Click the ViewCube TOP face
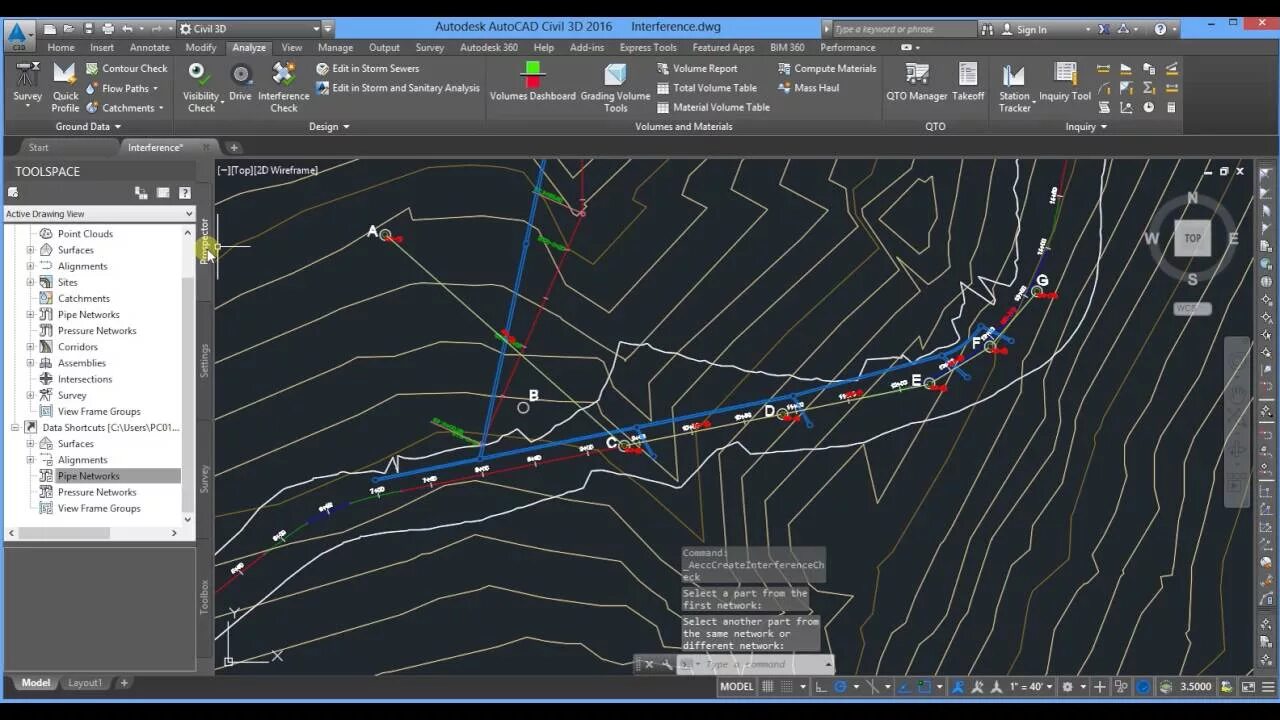The height and width of the screenshot is (720, 1280). point(1192,238)
